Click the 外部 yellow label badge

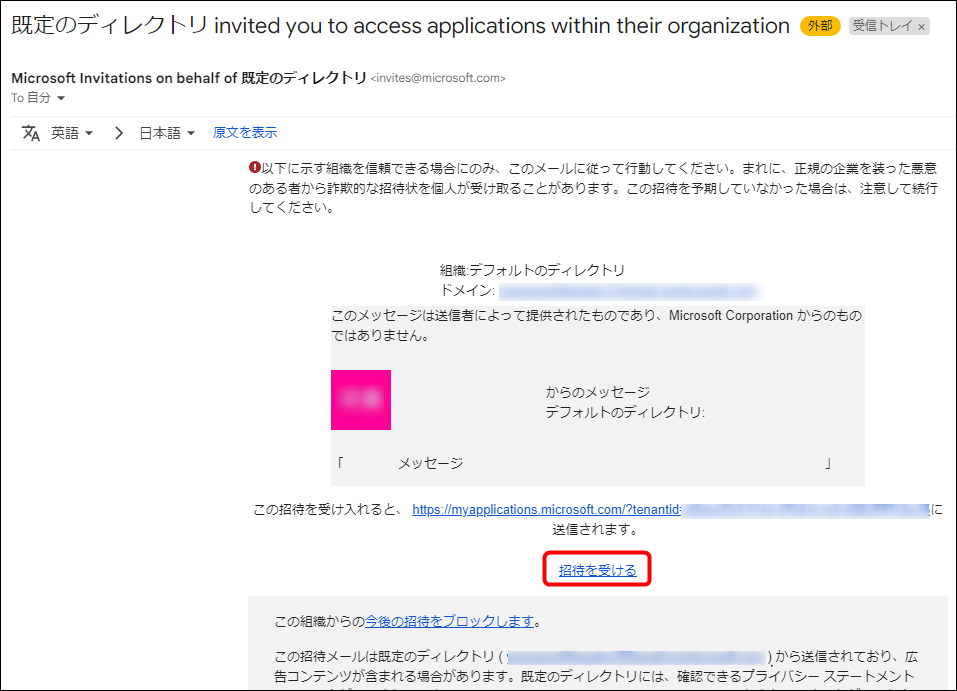pos(820,26)
